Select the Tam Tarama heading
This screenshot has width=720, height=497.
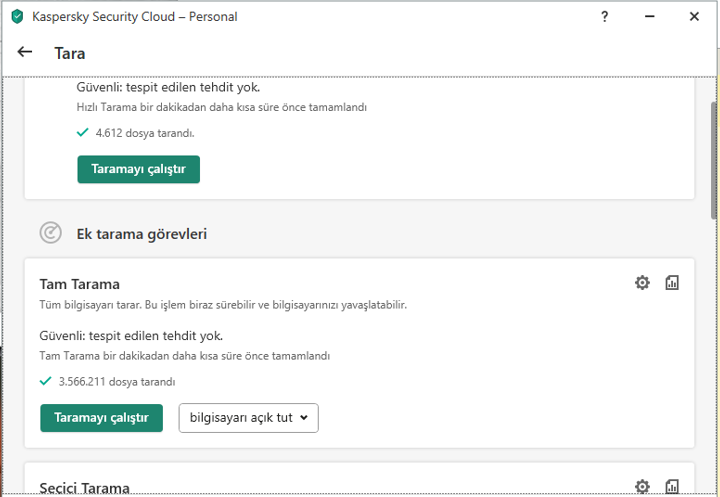coord(79,284)
